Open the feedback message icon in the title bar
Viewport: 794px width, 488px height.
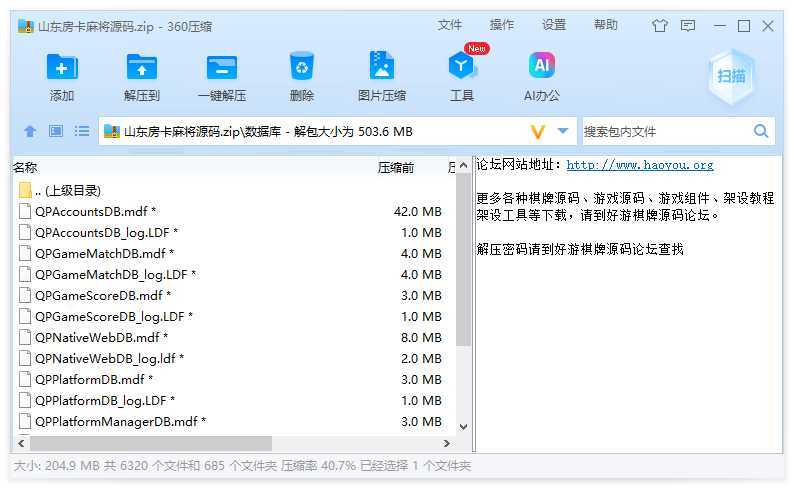click(688, 25)
